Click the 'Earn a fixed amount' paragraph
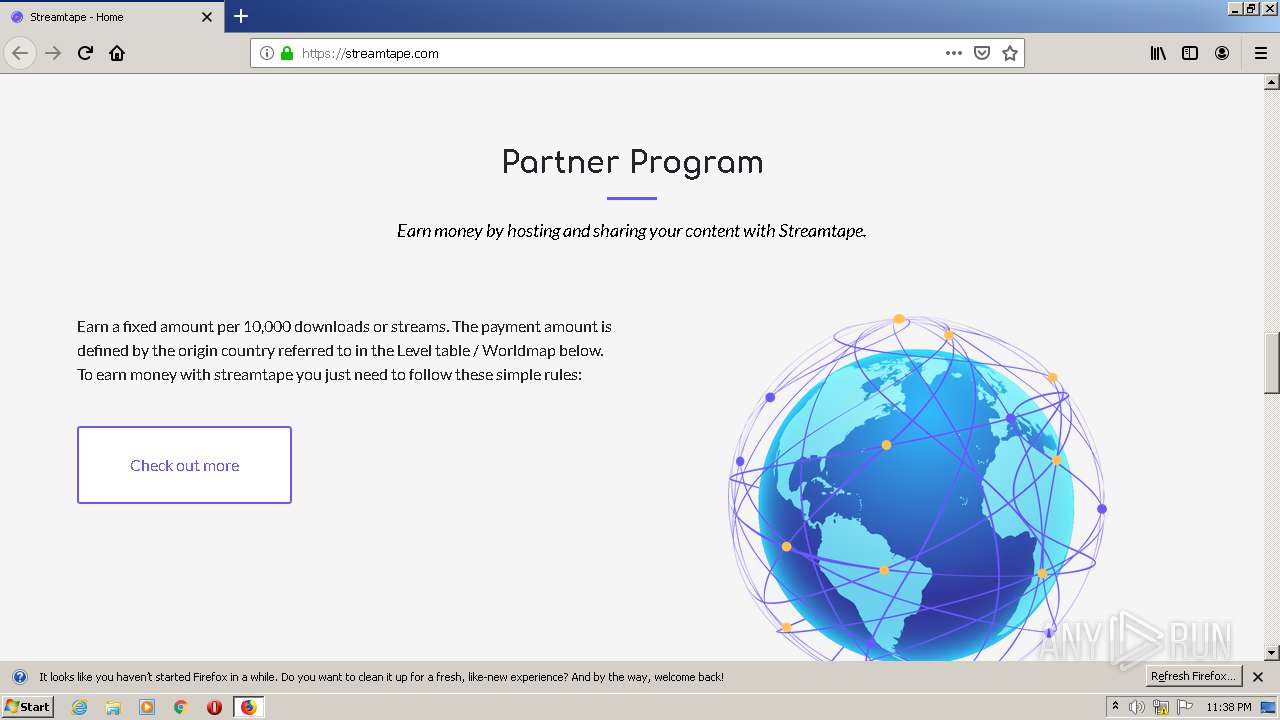This screenshot has height=720, width=1280. [x=345, y=351]
